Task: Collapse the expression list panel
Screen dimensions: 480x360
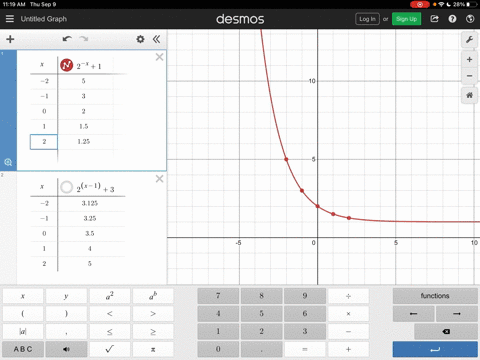Action: coord(156,39)
